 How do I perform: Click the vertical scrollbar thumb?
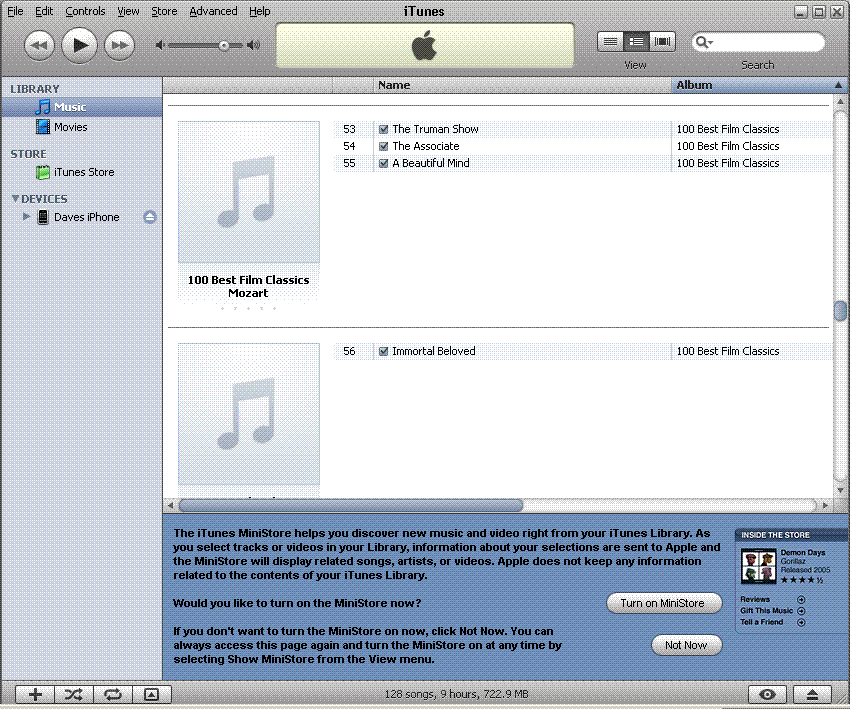[840, 311]
